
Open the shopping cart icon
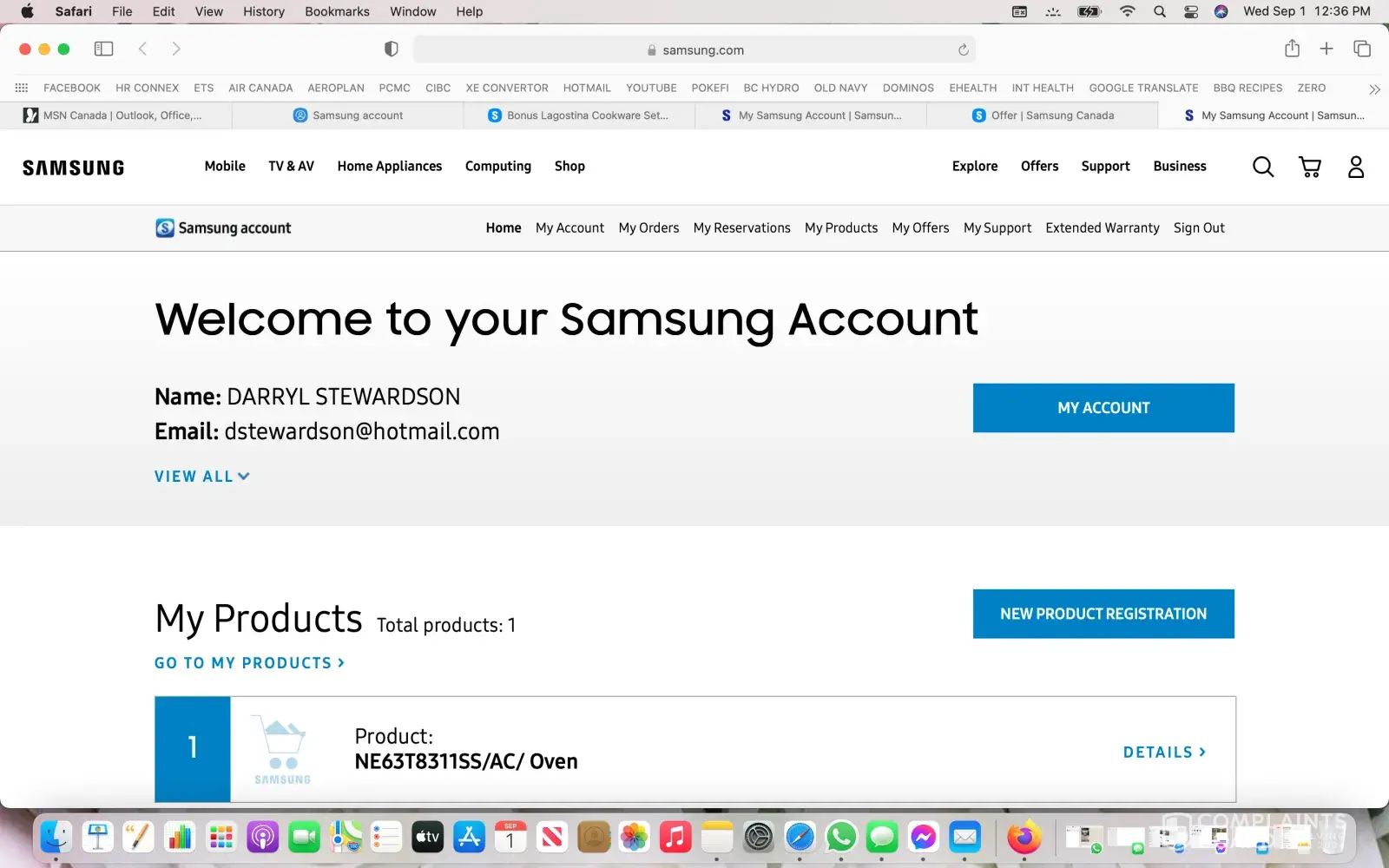(1309, 167)
